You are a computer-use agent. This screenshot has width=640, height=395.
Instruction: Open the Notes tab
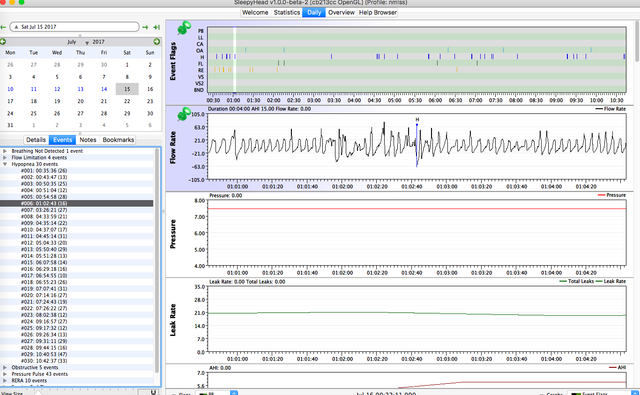click(x=88, y=140)
